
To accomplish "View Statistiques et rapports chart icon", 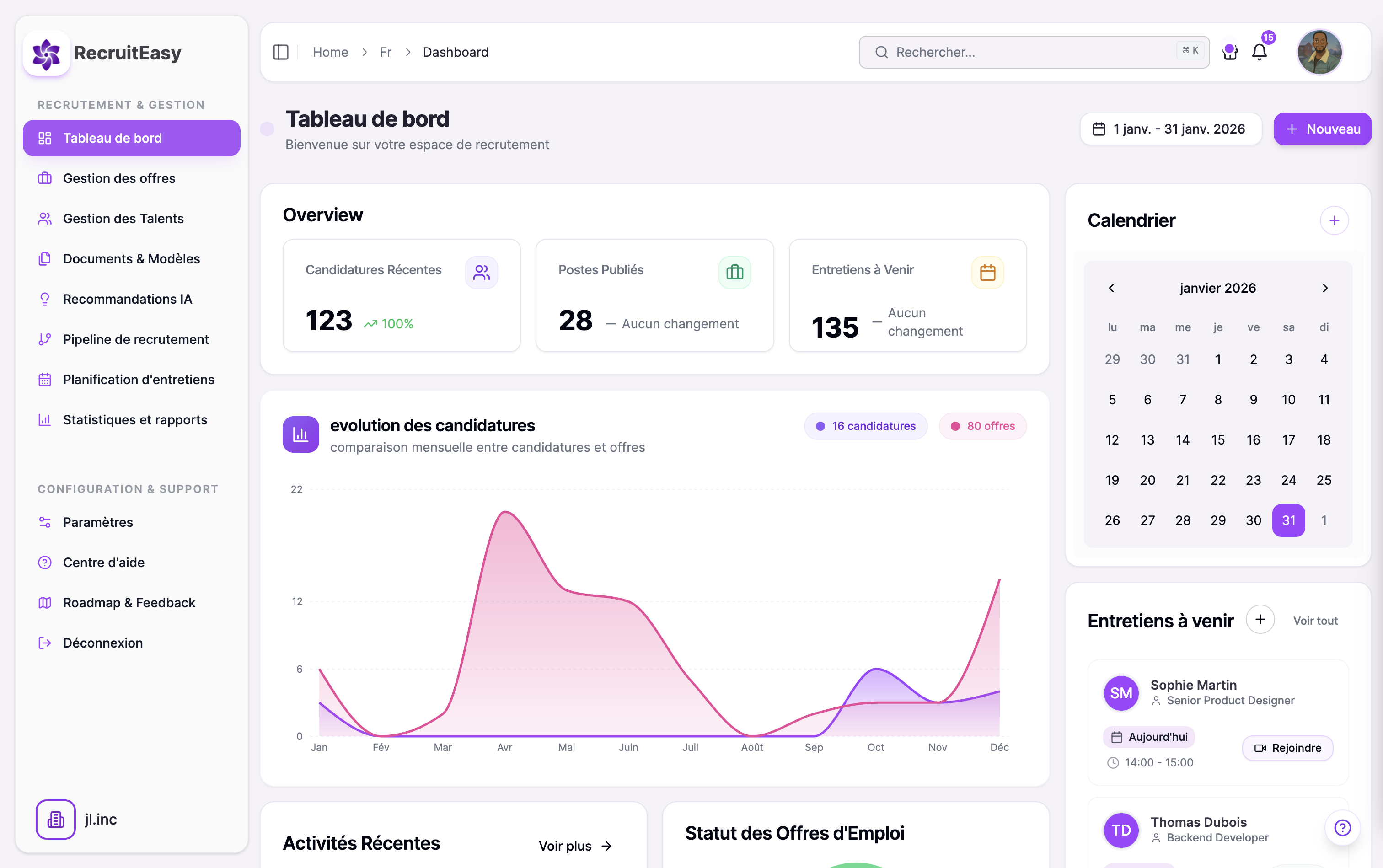I will pos(45,420).
